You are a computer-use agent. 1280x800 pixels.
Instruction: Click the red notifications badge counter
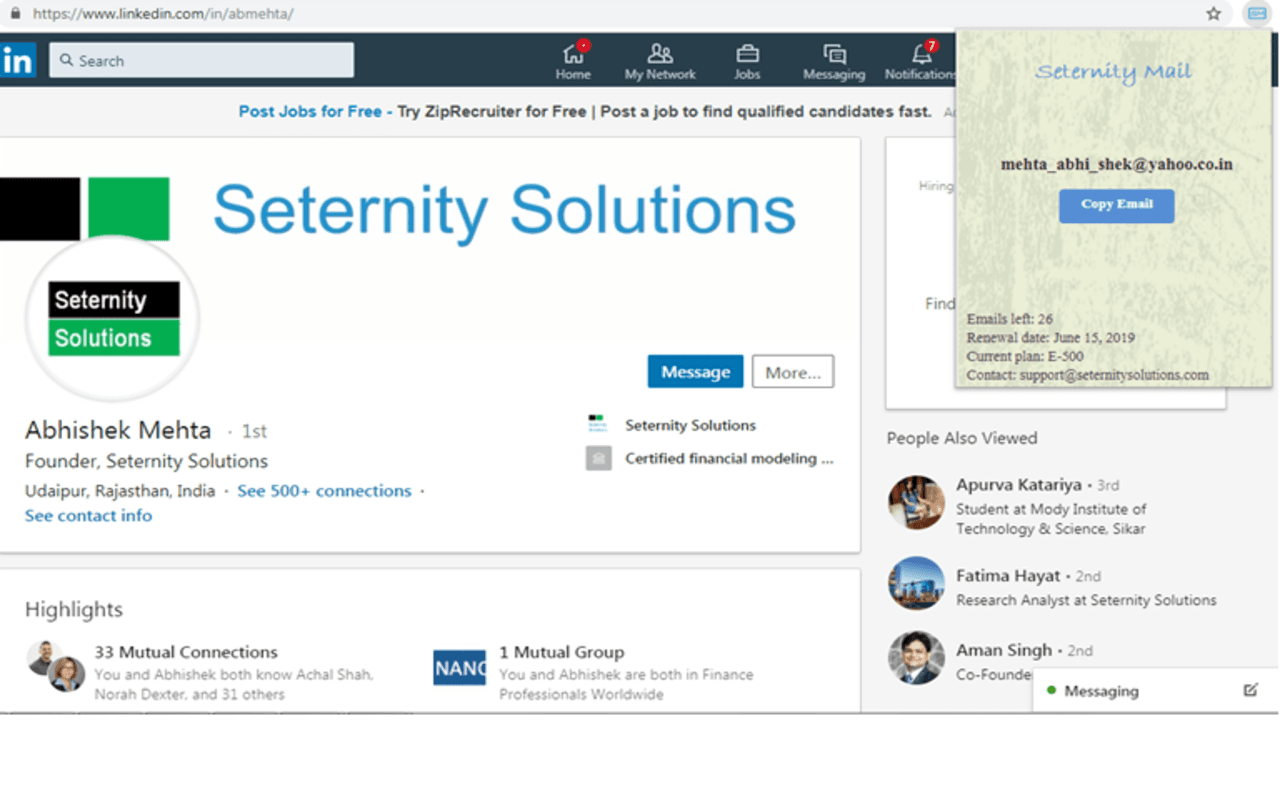point(930,45)
